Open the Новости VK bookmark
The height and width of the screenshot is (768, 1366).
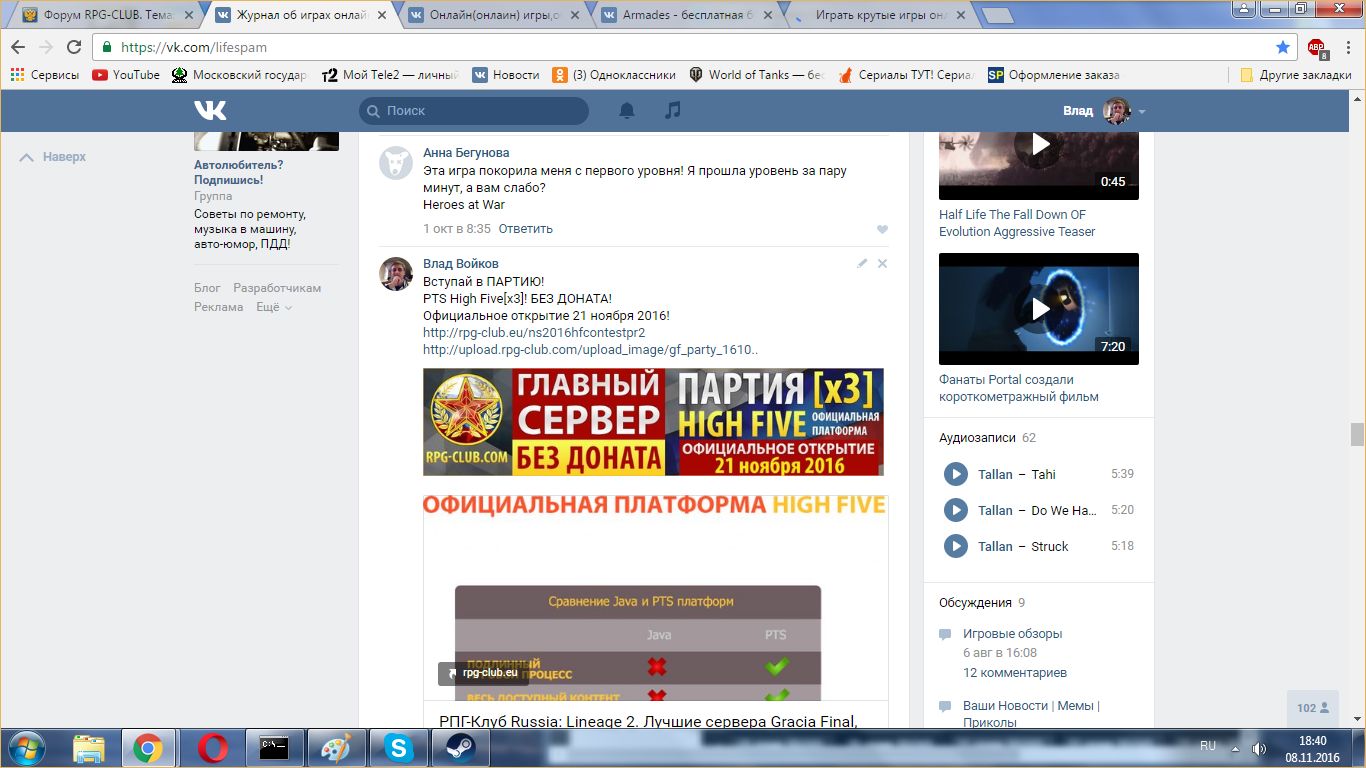506,75
